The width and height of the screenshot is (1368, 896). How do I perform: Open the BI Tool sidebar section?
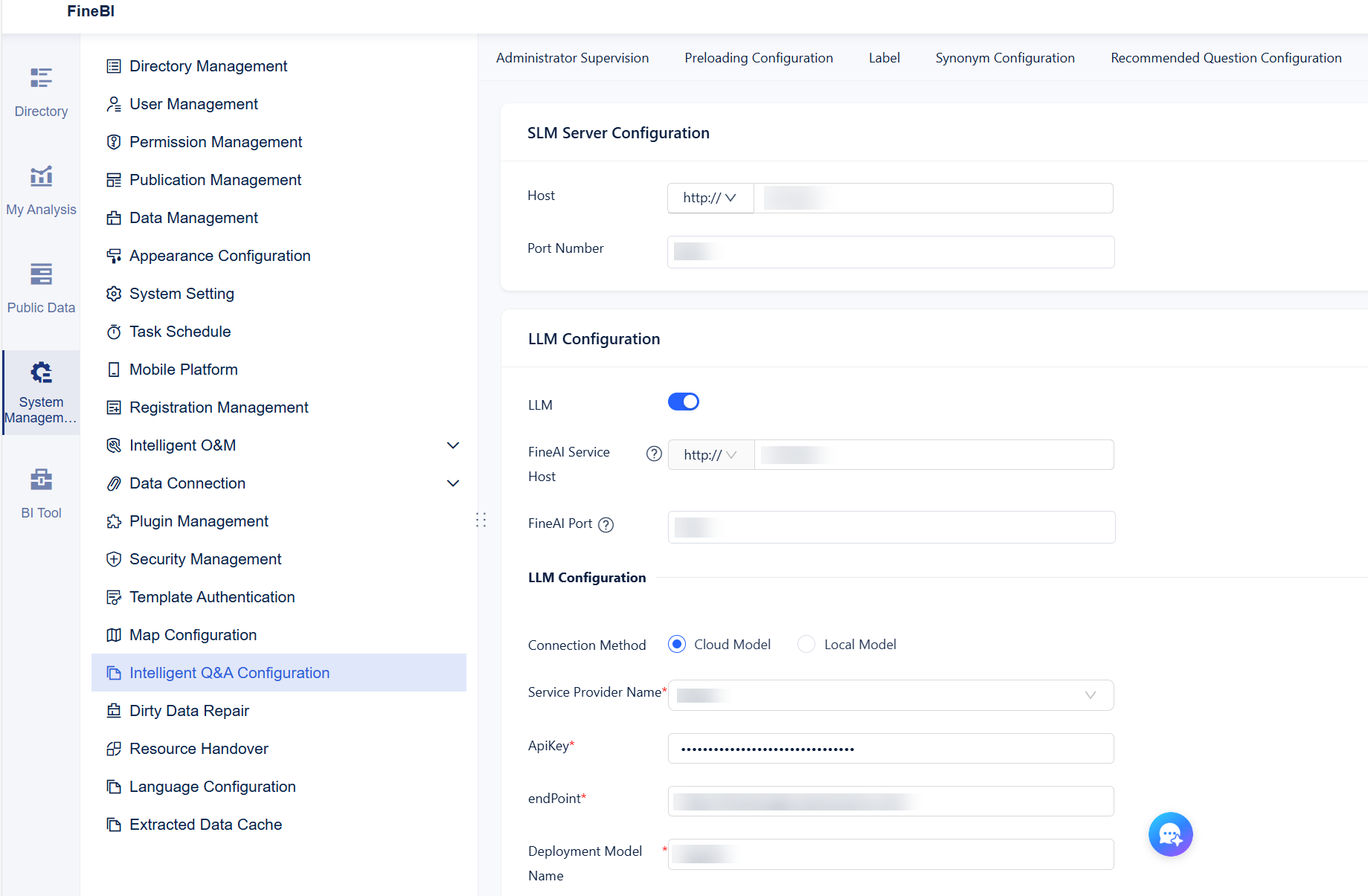click(41, 492)
